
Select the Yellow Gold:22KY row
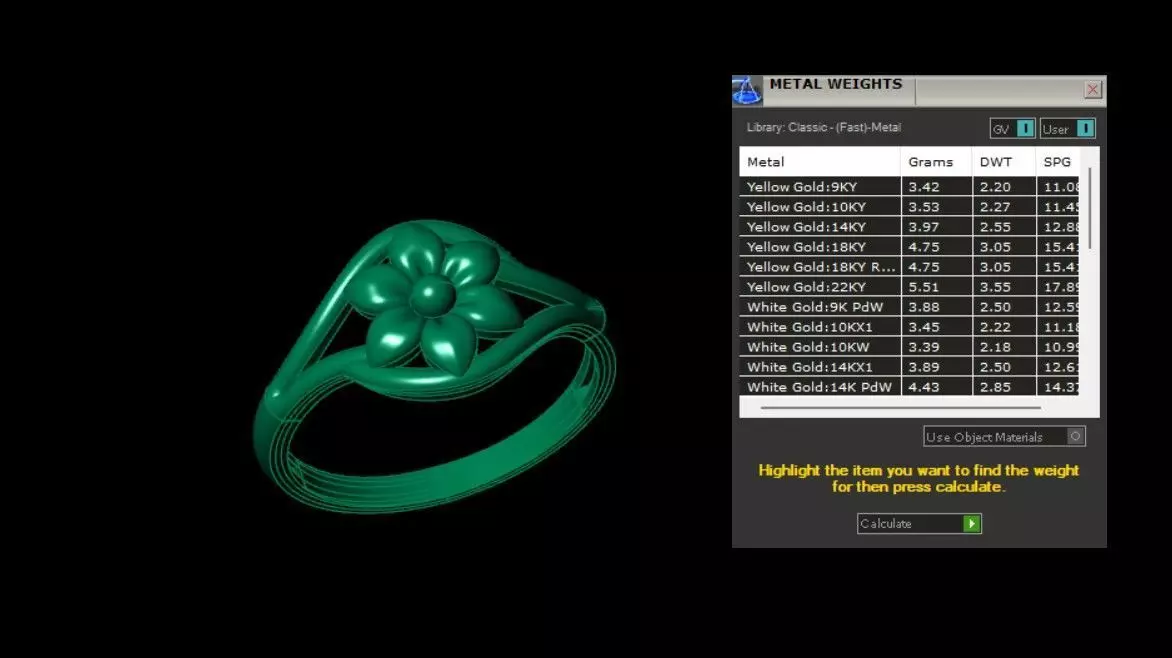[909, 287]
